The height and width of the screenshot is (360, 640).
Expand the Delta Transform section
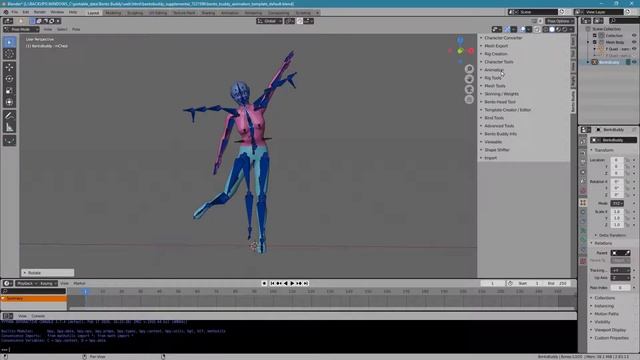click(611, 236)
